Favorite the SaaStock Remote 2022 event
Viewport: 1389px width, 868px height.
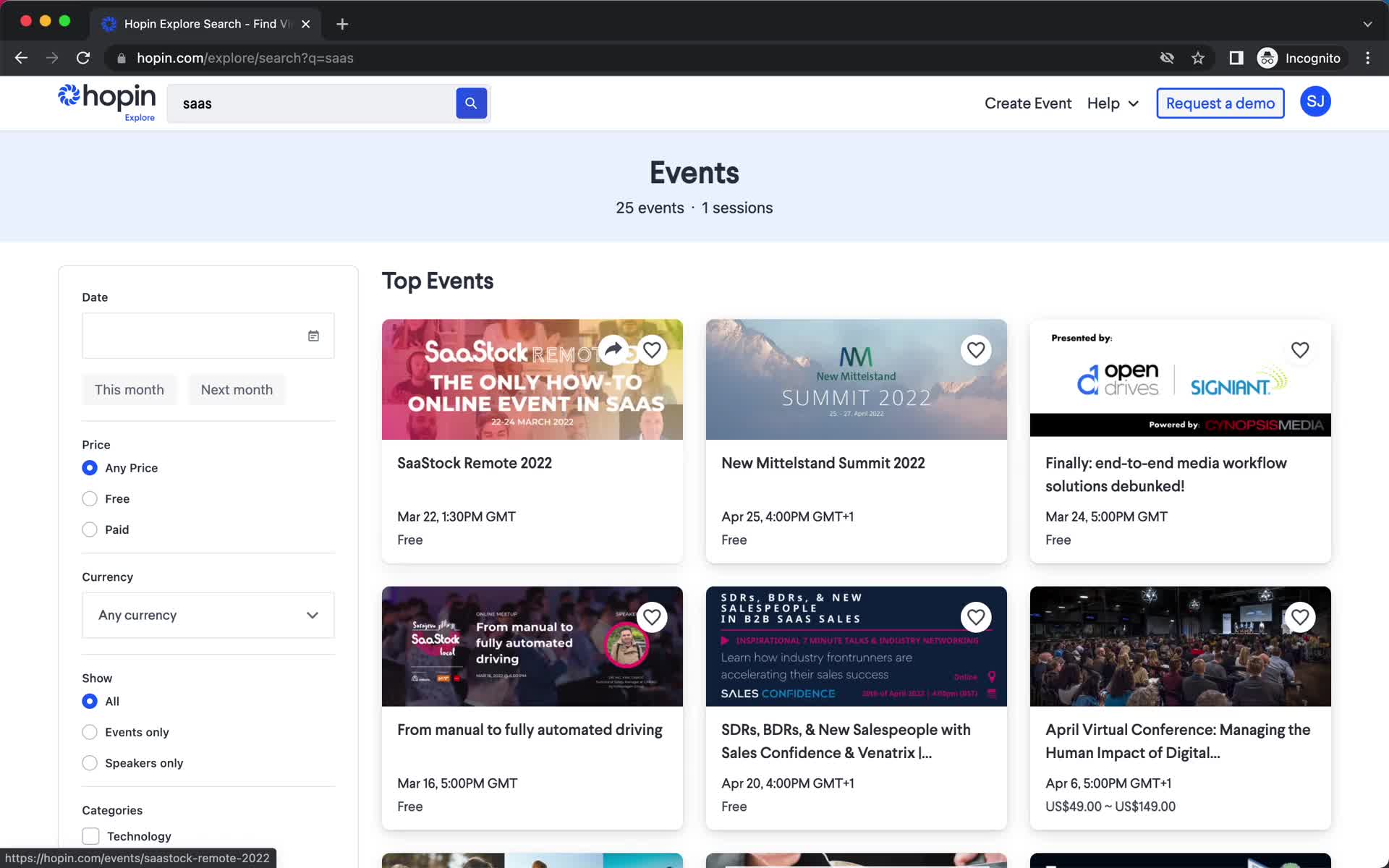coord(652,350)
